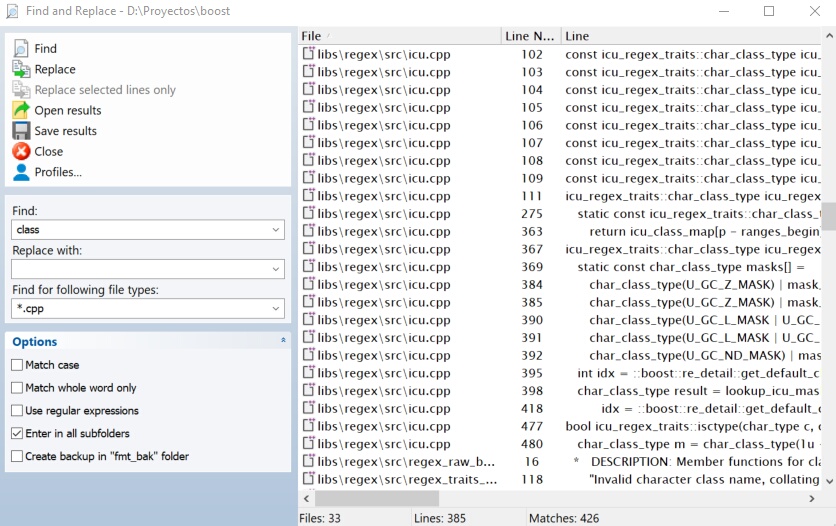This screenshot has width=836, height=526.
Task: Click the Find magnifier icon
Action: coord(21,48)
